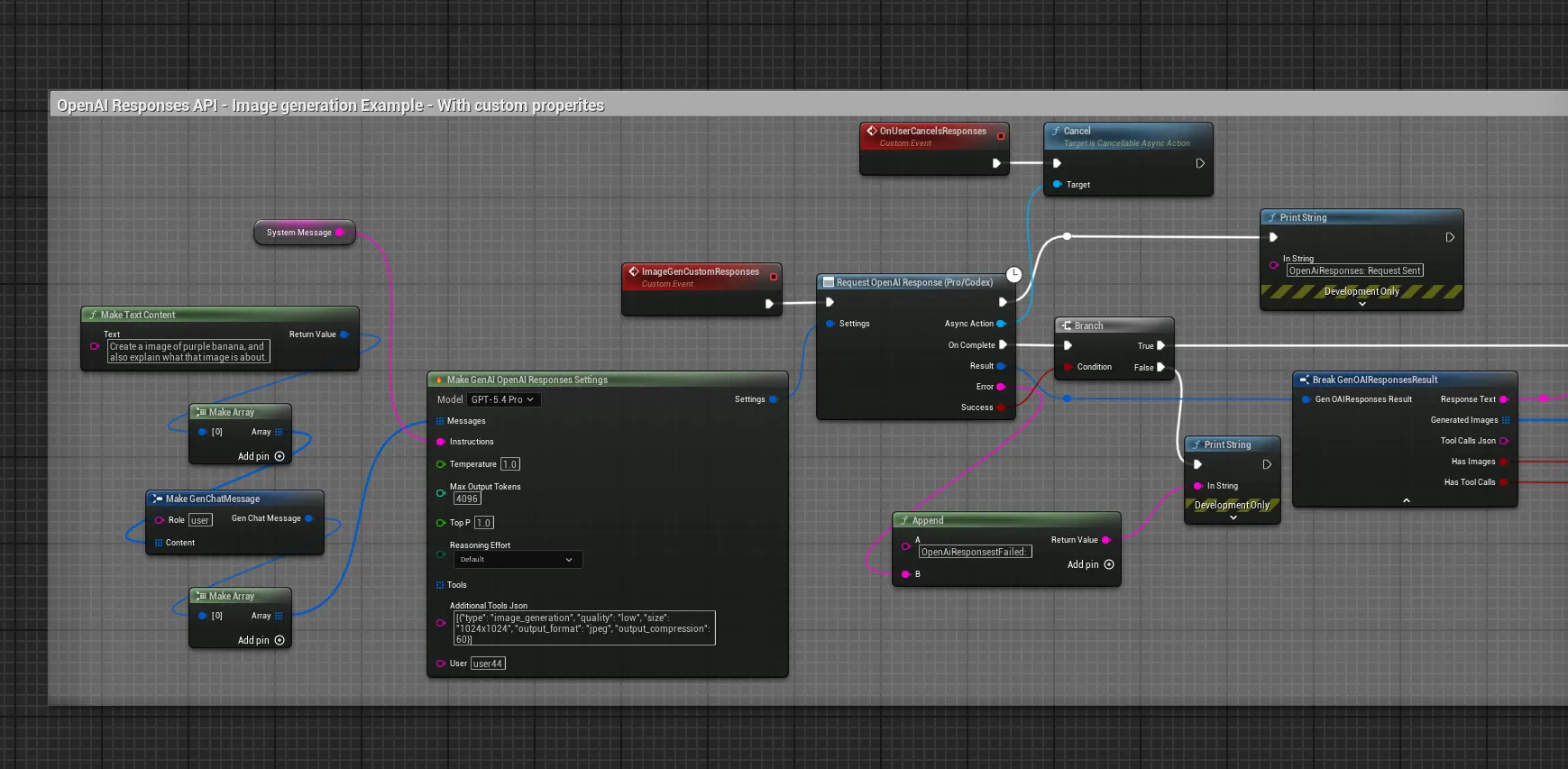
Task: Expand lower Print String Development Only chevron
Action: (1233, 517)
